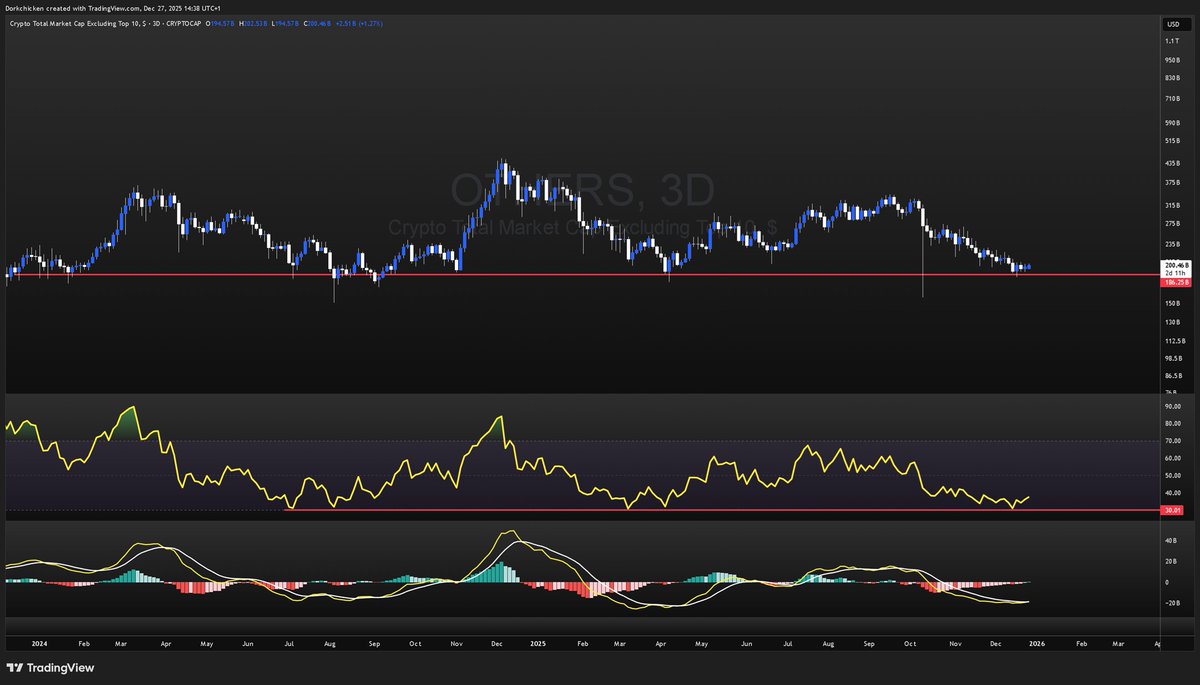Screen dimensions: 1200x685
Task: Click the Dorkchicken TradingView.com attribution text
Action: 112,7
